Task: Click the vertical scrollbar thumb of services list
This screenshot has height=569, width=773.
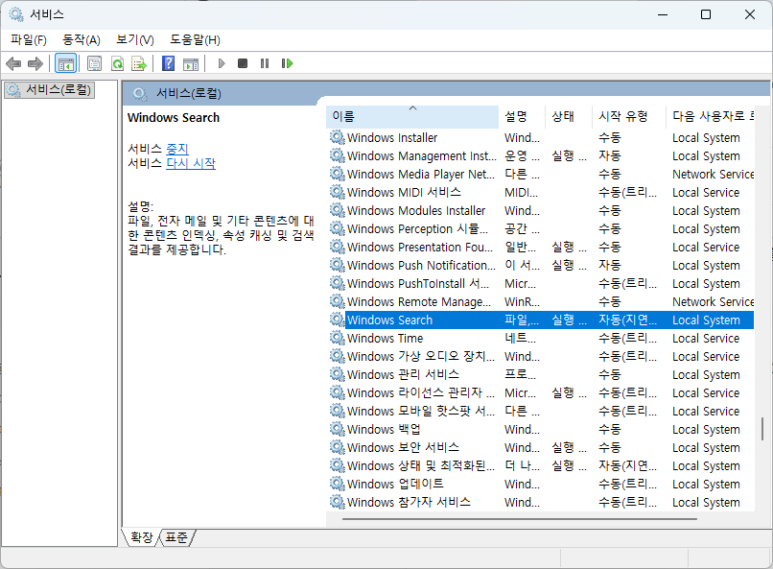Action: coord(762,428)
